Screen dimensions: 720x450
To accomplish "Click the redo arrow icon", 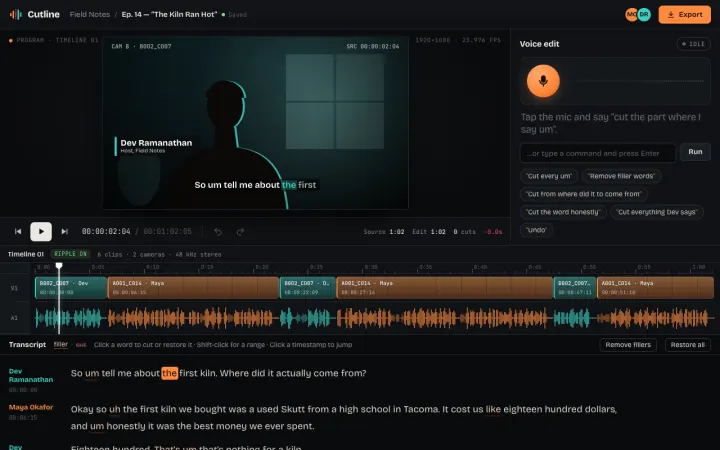I will (240, 232).
